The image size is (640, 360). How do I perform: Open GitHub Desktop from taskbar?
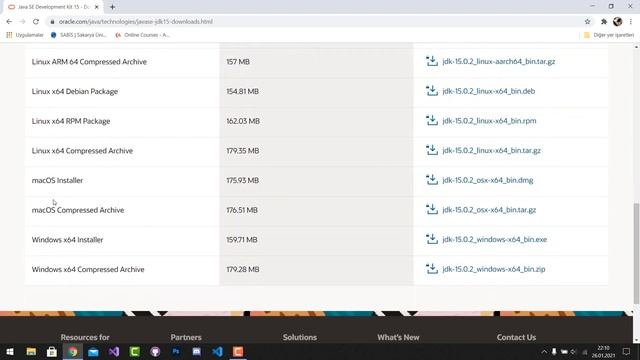pos(155,351)
